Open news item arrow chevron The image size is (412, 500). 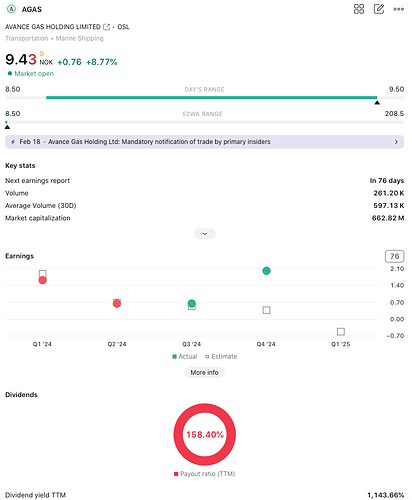point(396,142)
